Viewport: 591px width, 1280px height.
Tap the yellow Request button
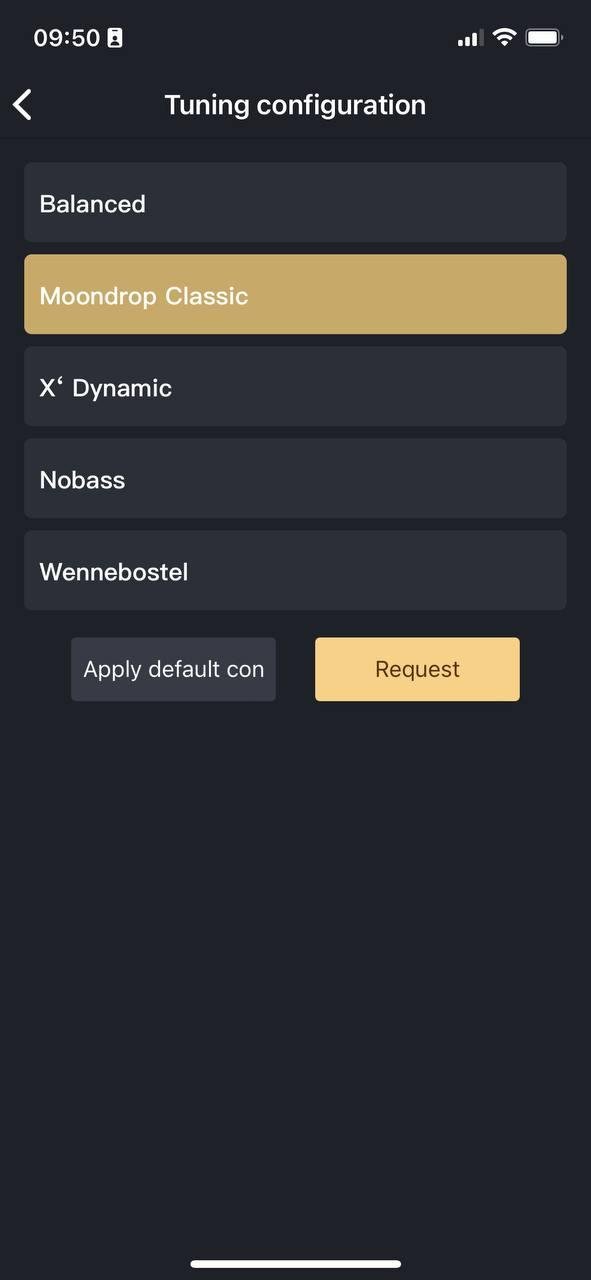[x=417, y=669]
